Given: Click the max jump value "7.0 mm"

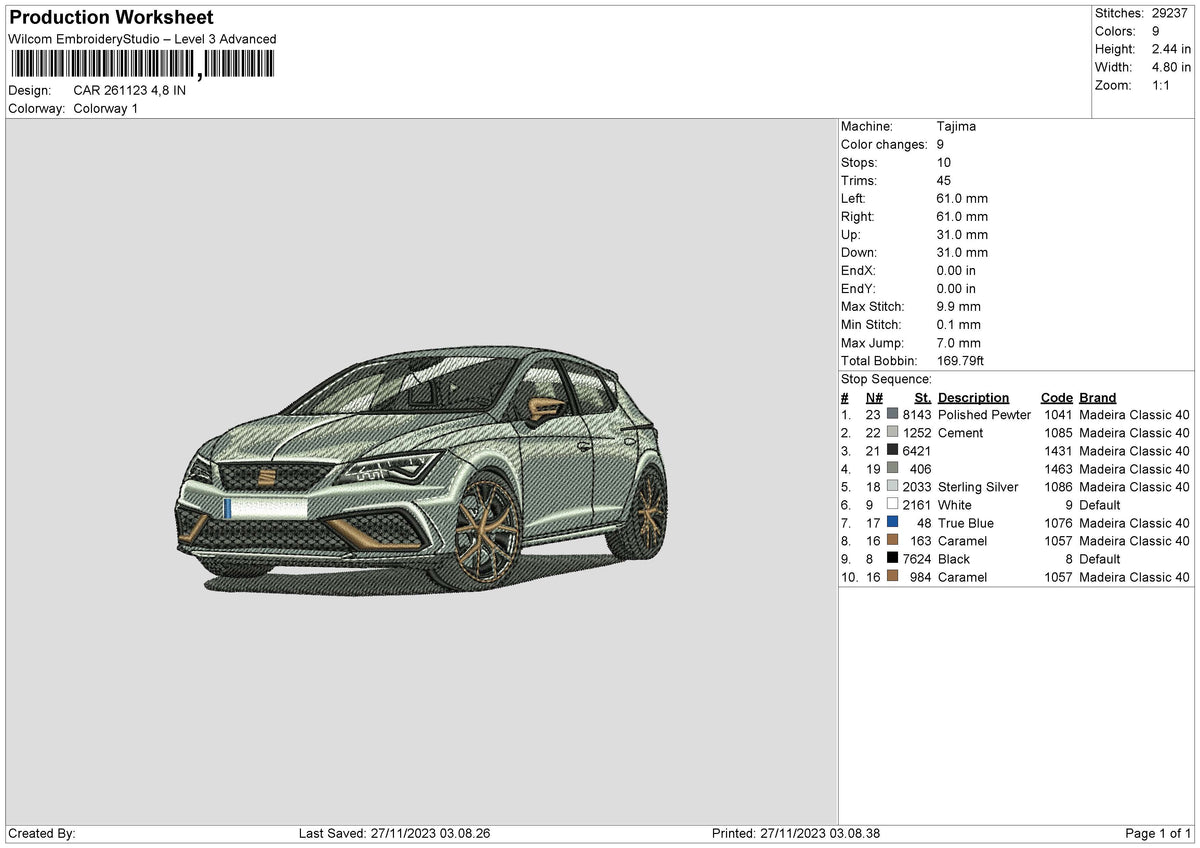Looking at the screenshot, I should click(959, 343).
